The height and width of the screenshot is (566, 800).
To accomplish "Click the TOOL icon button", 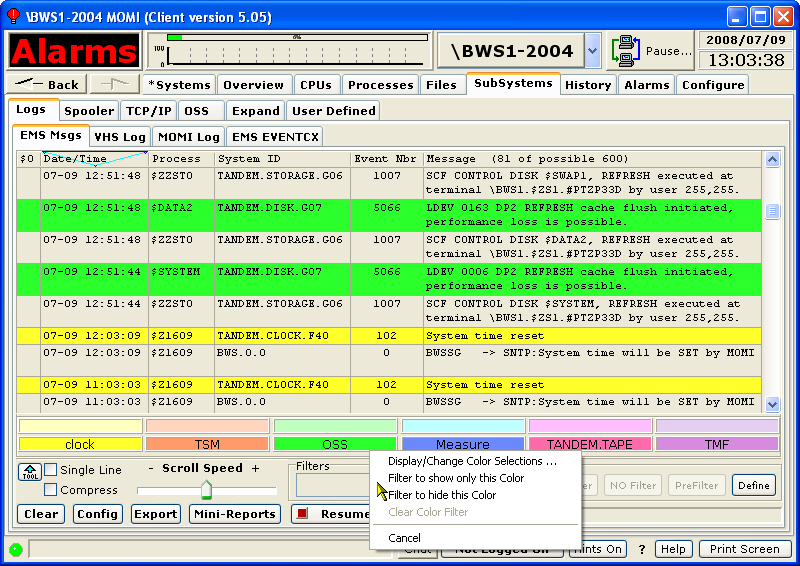I will [x=30, y=471].
